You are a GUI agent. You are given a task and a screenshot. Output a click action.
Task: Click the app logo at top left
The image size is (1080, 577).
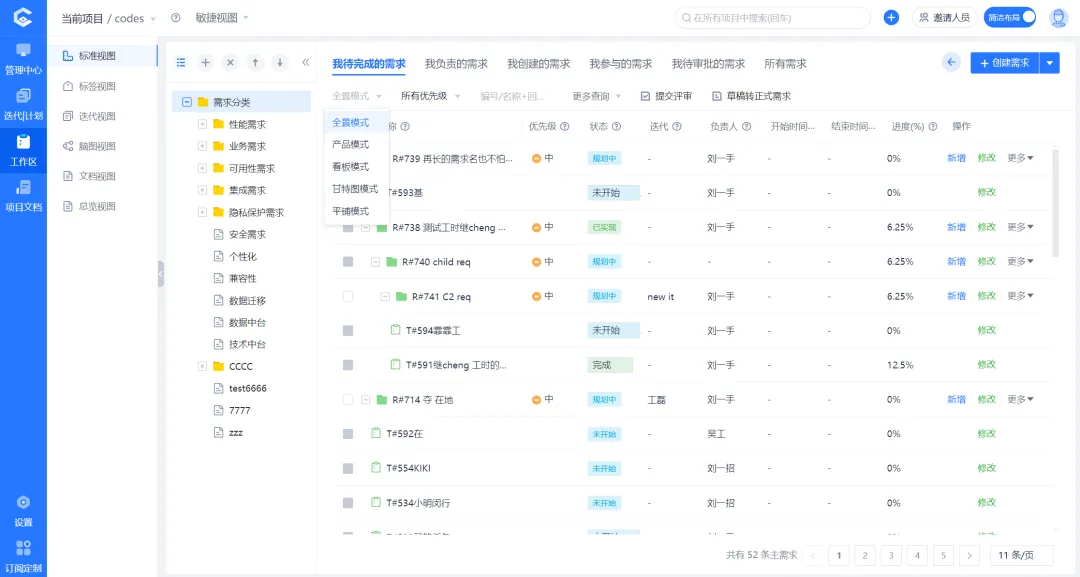coord(23,17)
